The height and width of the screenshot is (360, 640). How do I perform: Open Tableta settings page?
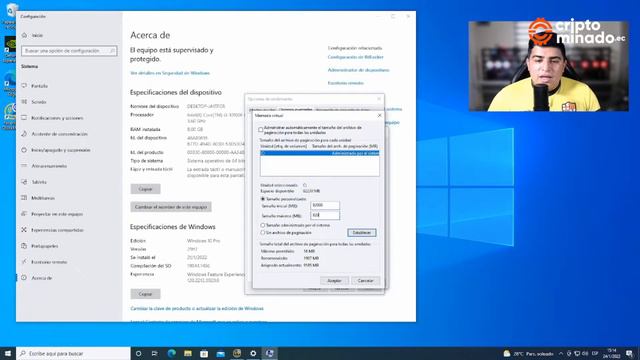(x=39, y=182)
